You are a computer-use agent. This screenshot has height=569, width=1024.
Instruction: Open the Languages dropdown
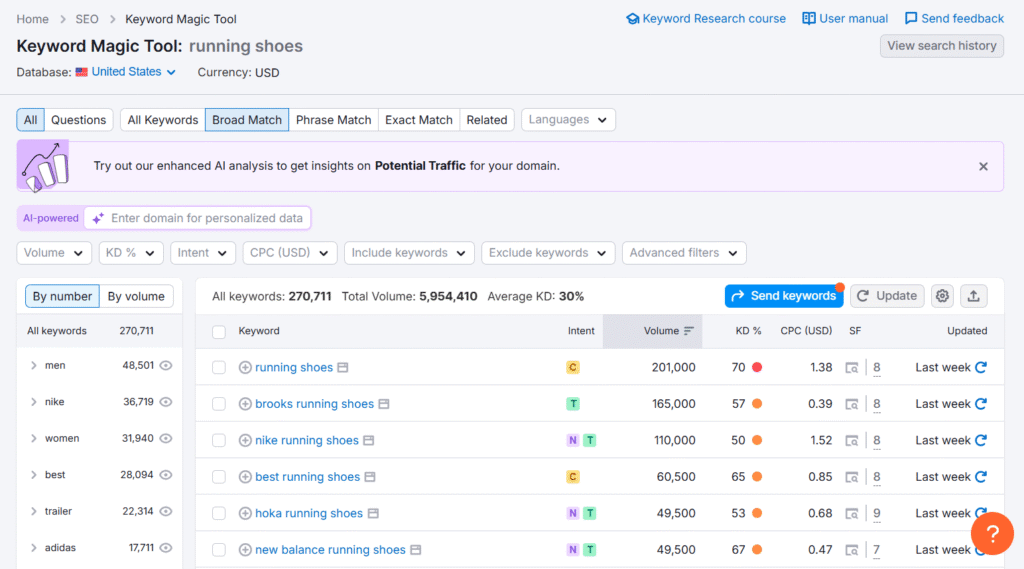click(x=568, y=120)
